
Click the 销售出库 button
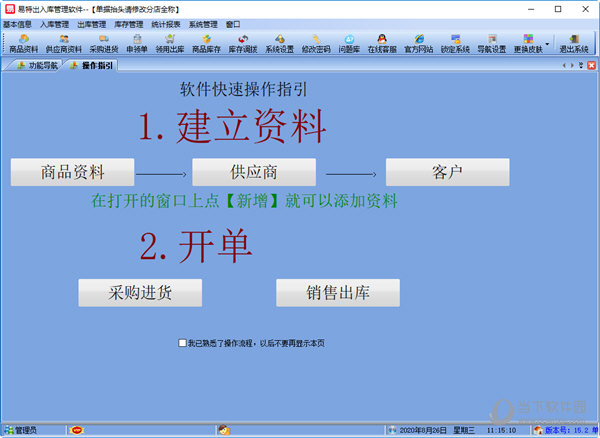[338, 293]
